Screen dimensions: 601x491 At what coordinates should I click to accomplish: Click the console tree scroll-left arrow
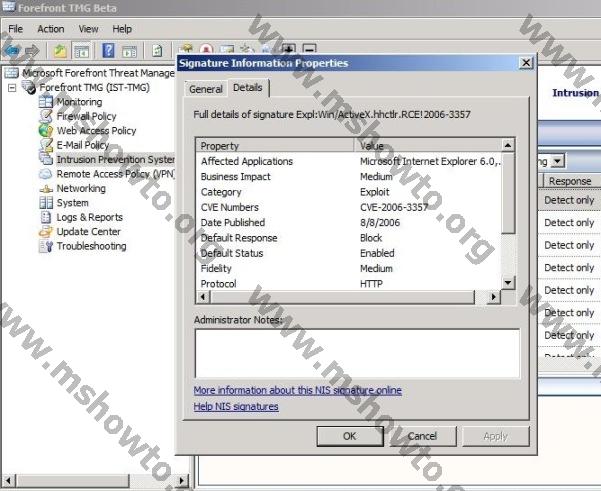[8, 480]
